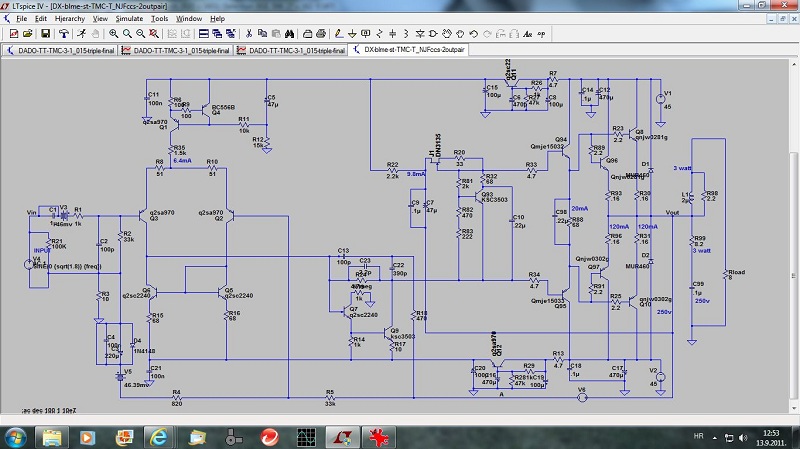Select the Zoom in magnifier tool

[x=113, y=32]
